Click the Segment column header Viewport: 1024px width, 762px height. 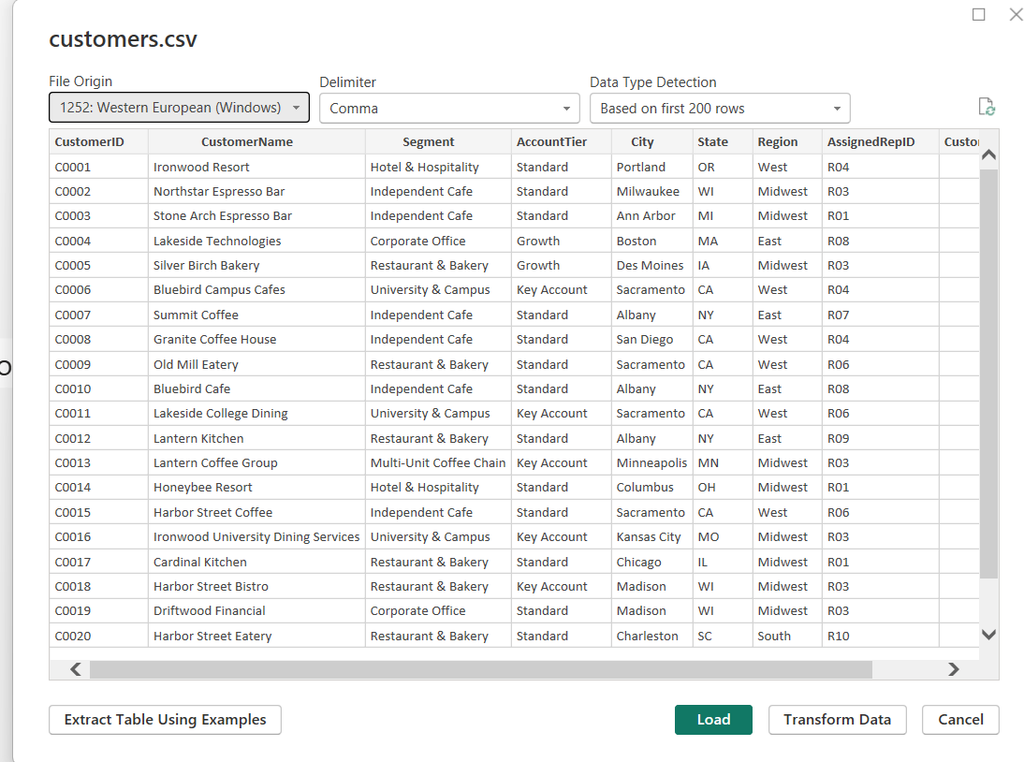pyautogui.click(x=438, y=142)
